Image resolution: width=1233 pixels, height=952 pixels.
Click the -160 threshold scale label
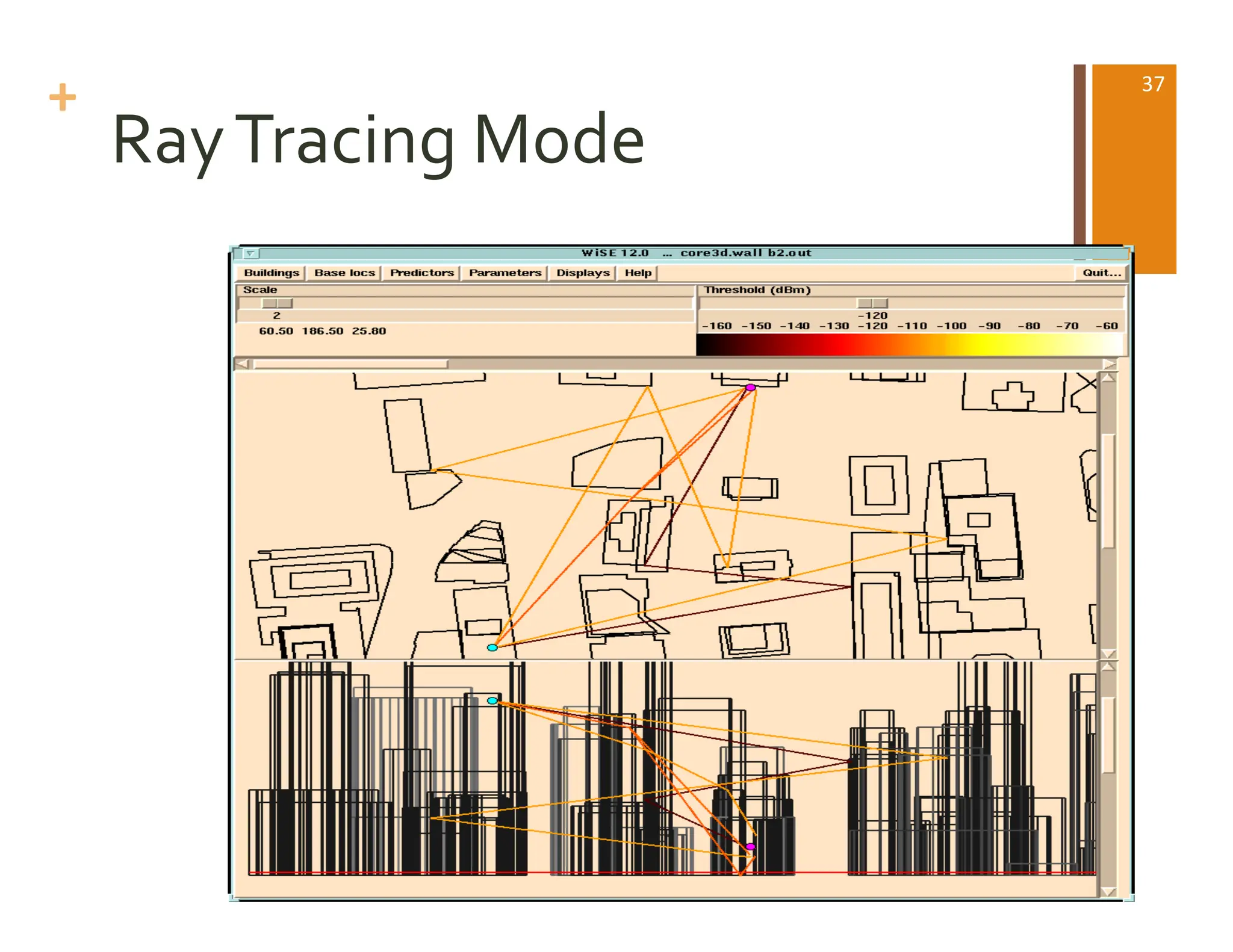click(717, 326)
